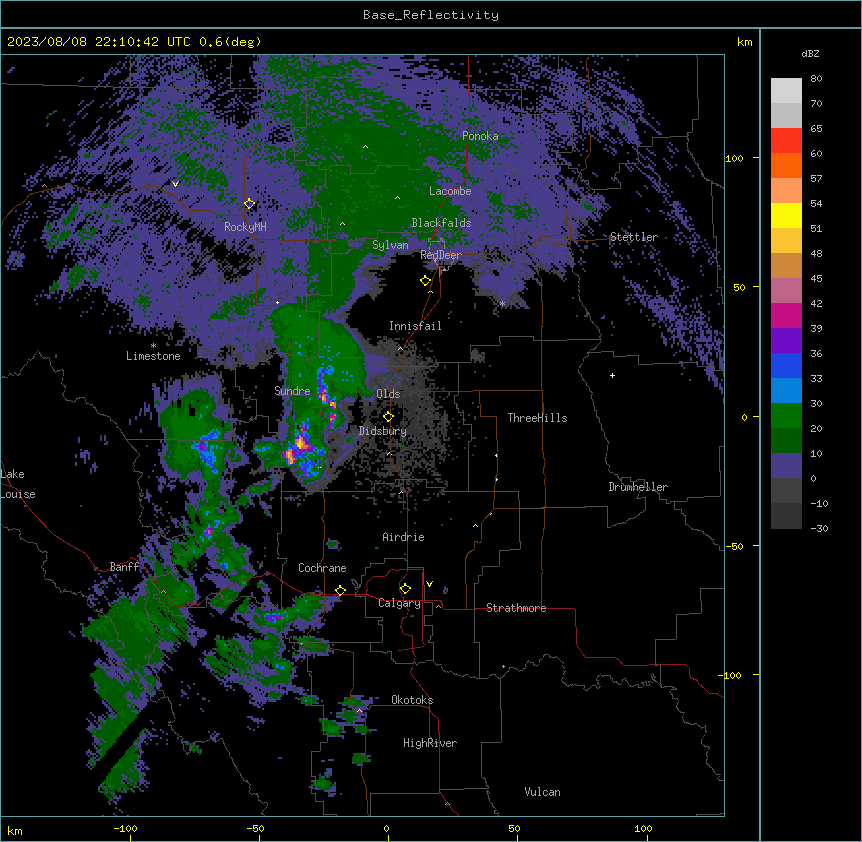Click the dBZ legend heading

(x=810, y=54)
